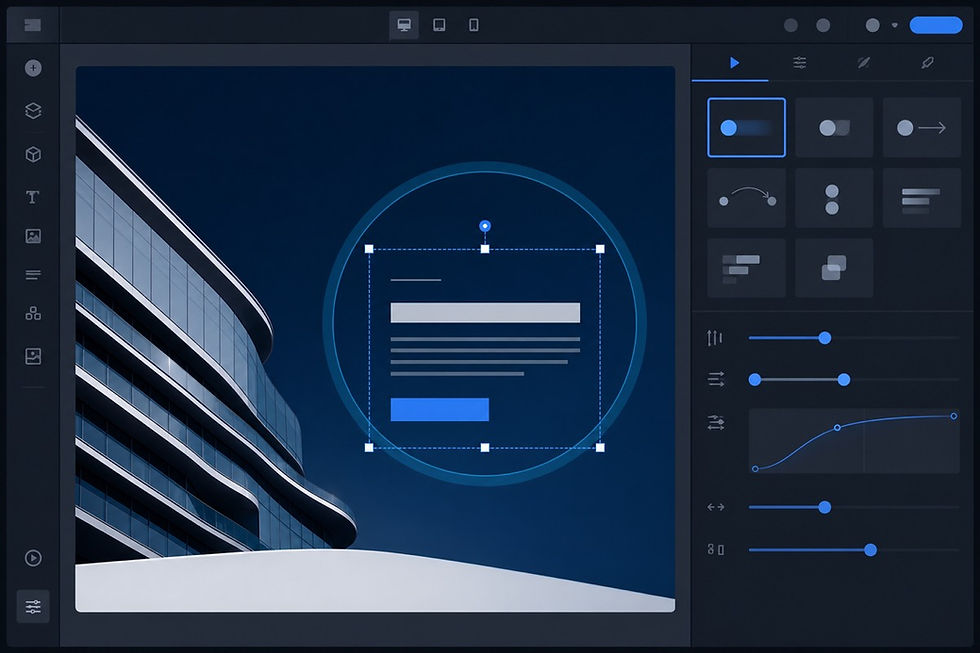Click the bottom-left selection resize handle
This screenshot has width=980, height=653.
pyautogui.click(x=369, y=447)
